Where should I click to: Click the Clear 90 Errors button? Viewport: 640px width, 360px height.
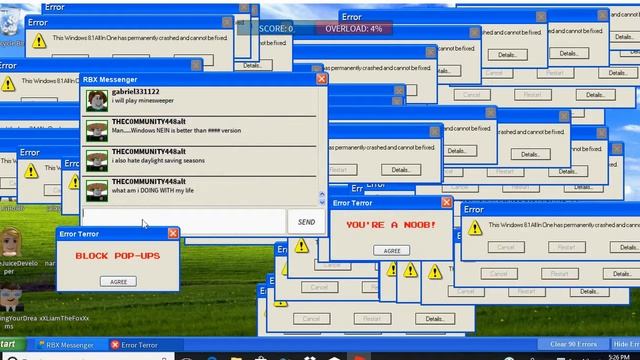(x=573, y=344)
